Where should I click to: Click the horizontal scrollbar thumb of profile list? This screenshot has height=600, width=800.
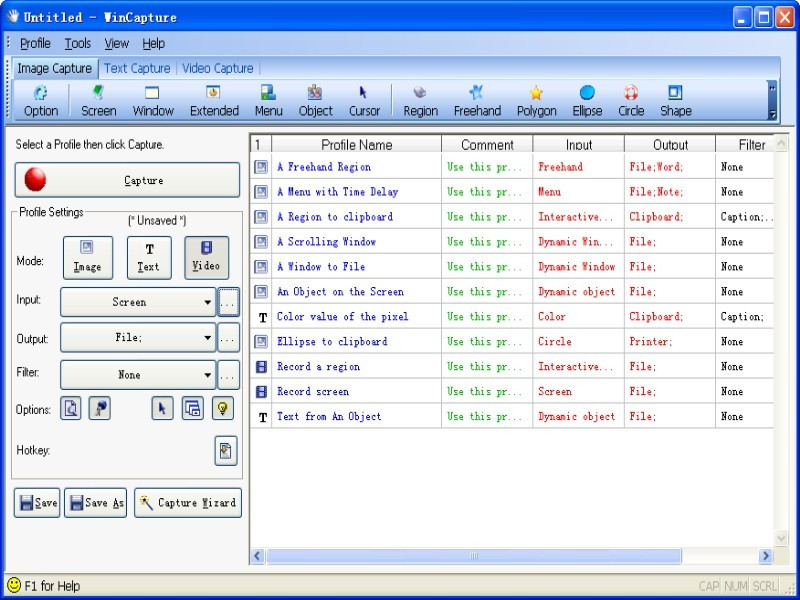pyautogui.click(x=473, y=556)
